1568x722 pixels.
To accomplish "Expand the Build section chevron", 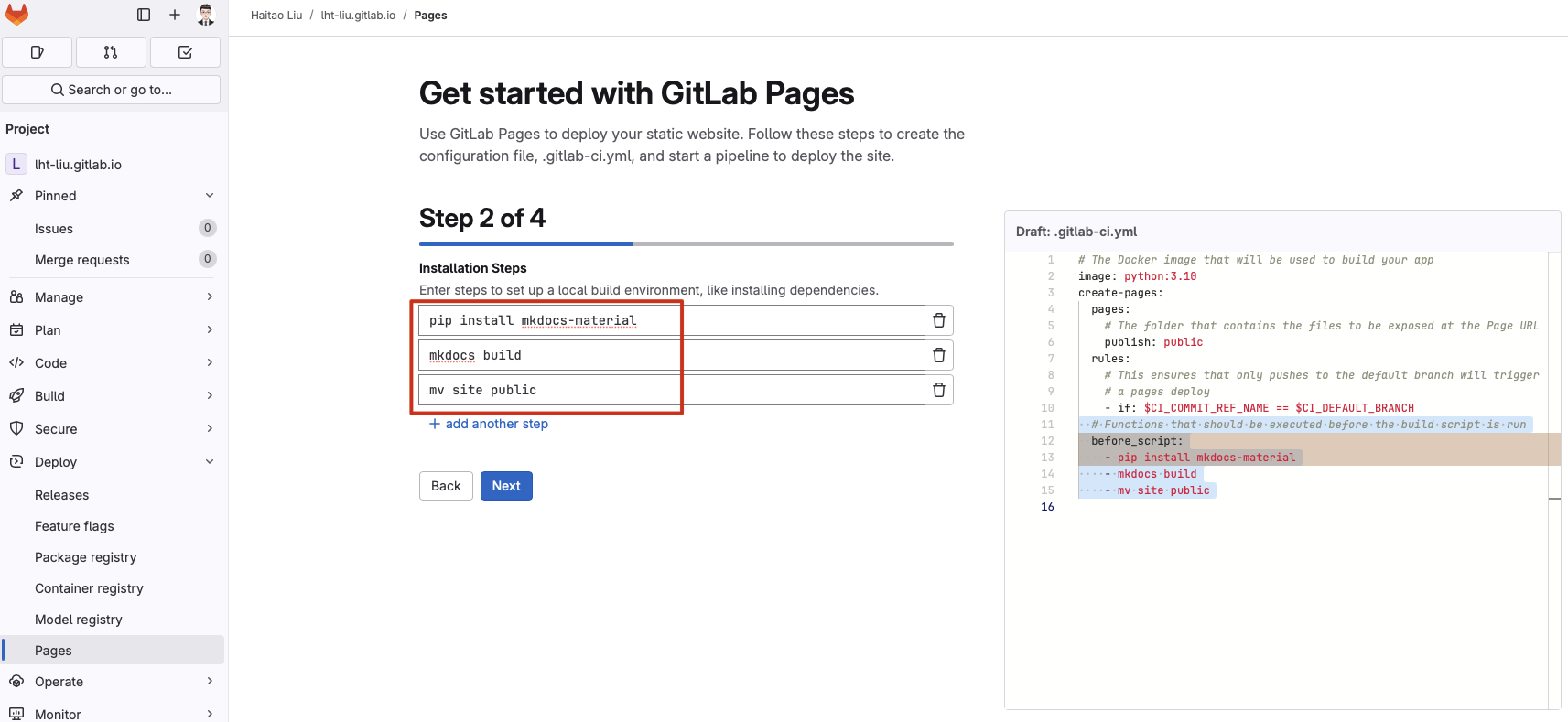I will click(210, 396).
